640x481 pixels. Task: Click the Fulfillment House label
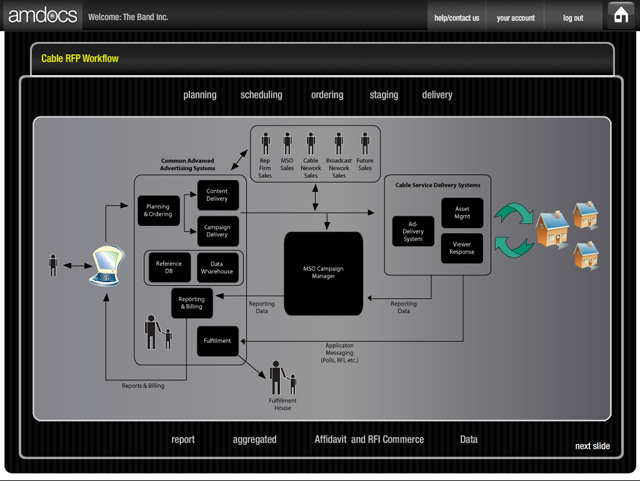pyautogui.click(x=282, y=404)
